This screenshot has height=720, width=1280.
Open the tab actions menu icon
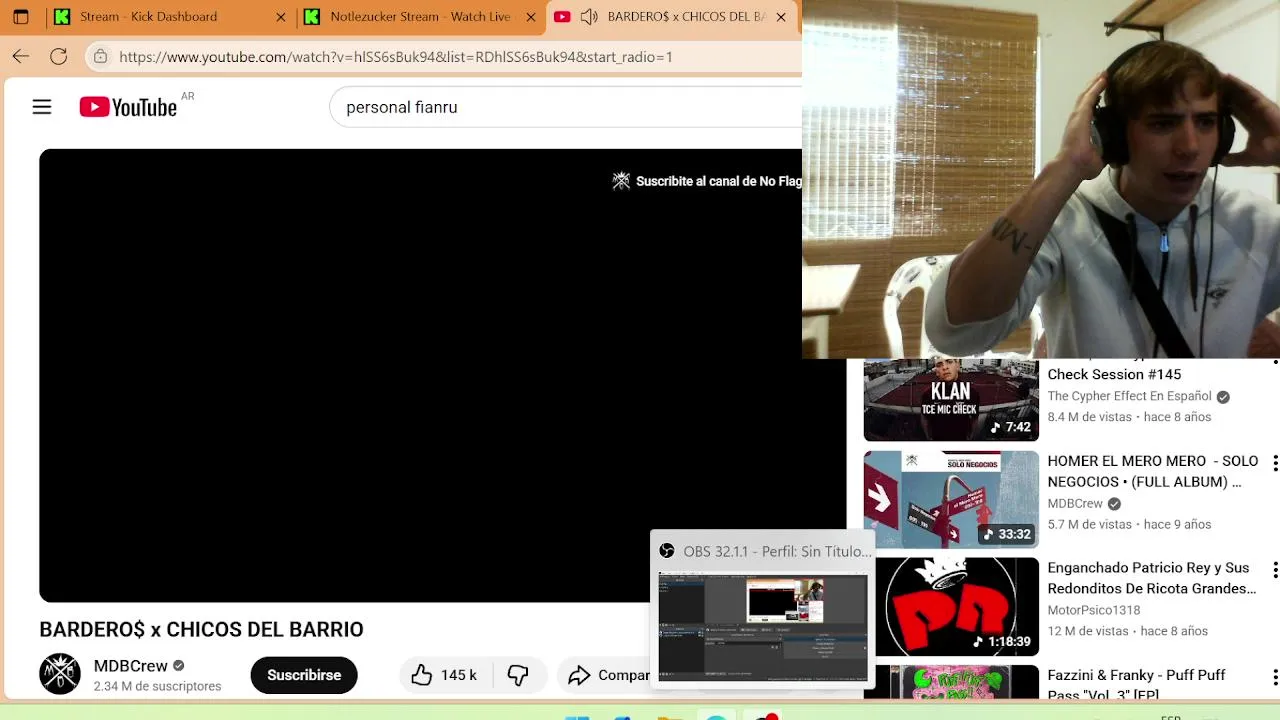[21, 17]
